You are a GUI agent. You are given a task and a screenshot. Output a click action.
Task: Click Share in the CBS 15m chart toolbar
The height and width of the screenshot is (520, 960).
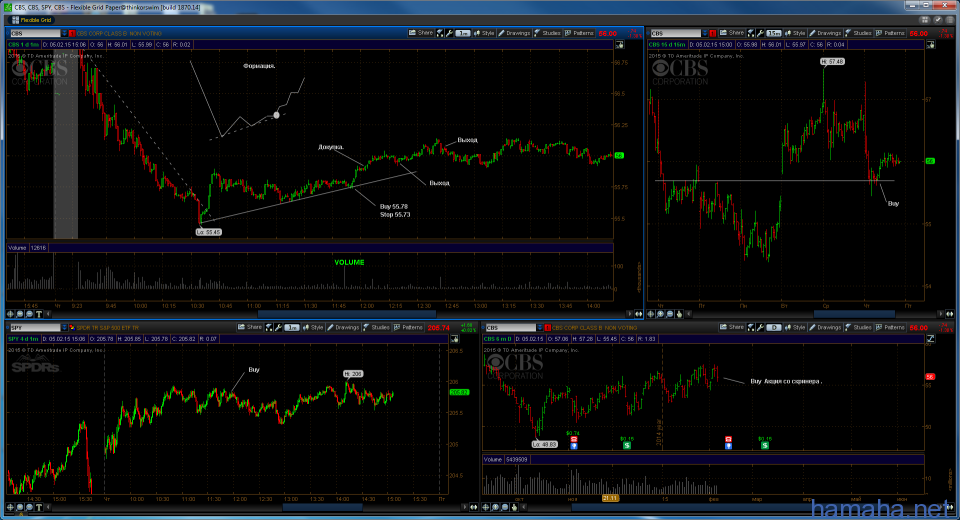[732, 33]
